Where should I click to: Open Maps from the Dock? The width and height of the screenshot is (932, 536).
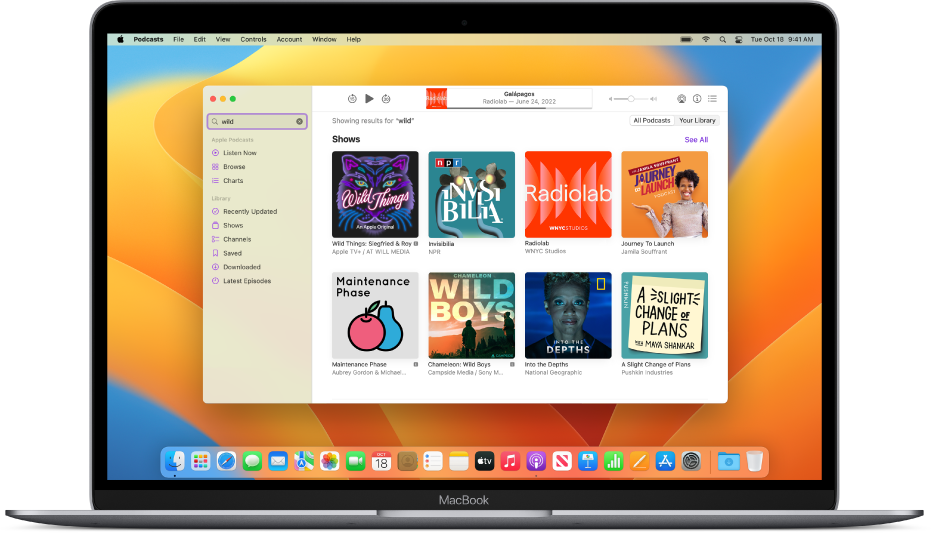pos(304,461)
